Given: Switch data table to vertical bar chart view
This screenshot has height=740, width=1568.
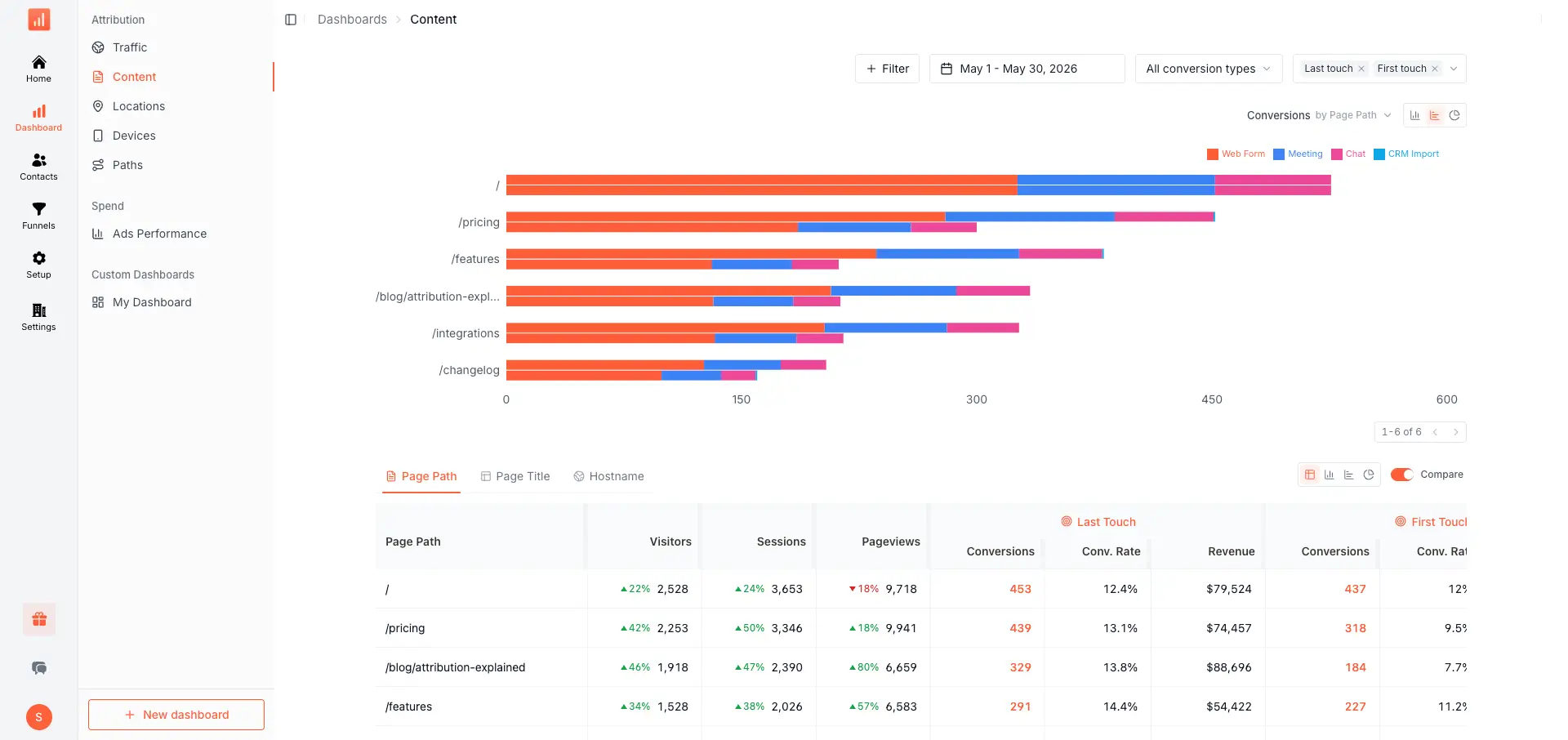Looking at the screenshot, I should click(x=1330, y=475).
